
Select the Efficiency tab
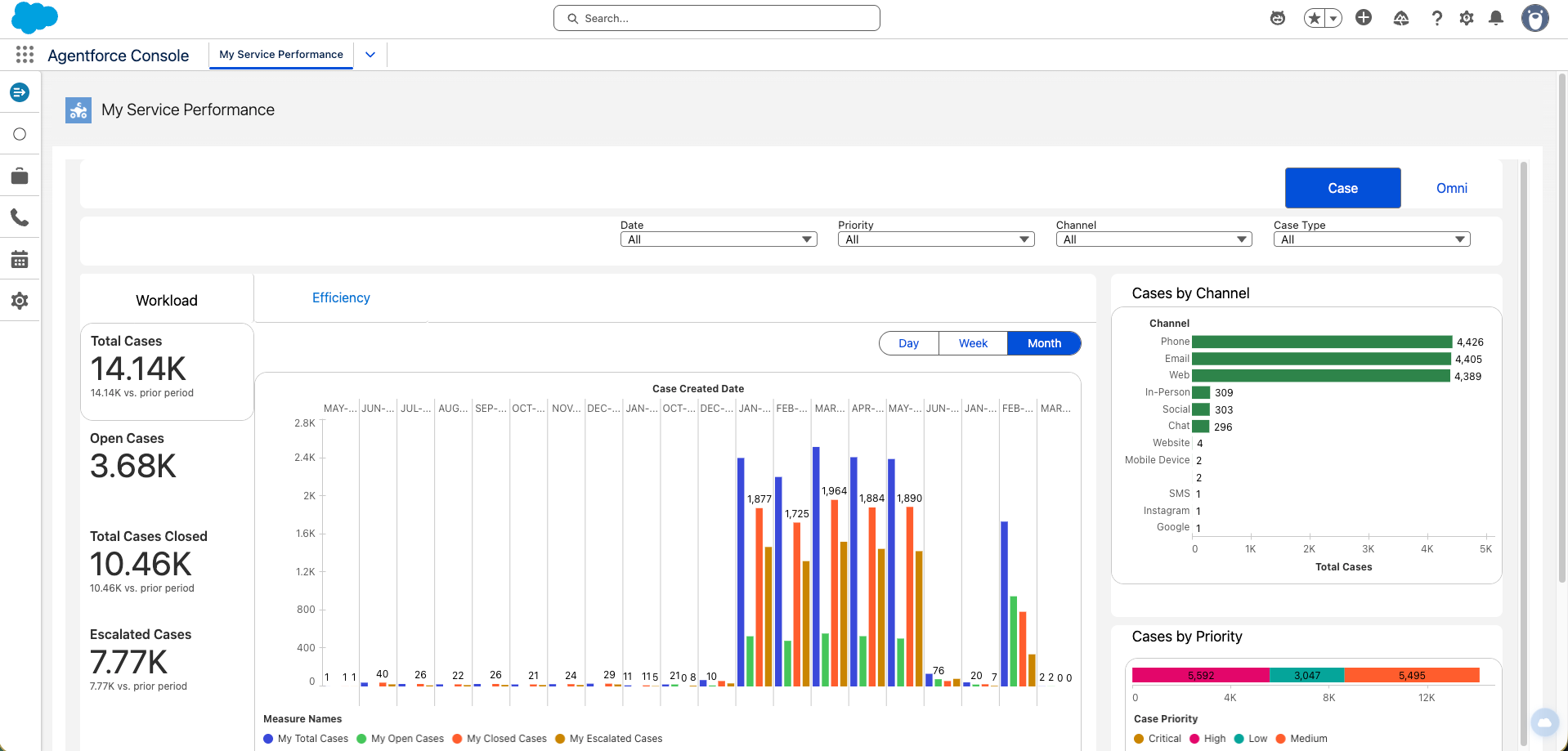click(x=341, y=298)
